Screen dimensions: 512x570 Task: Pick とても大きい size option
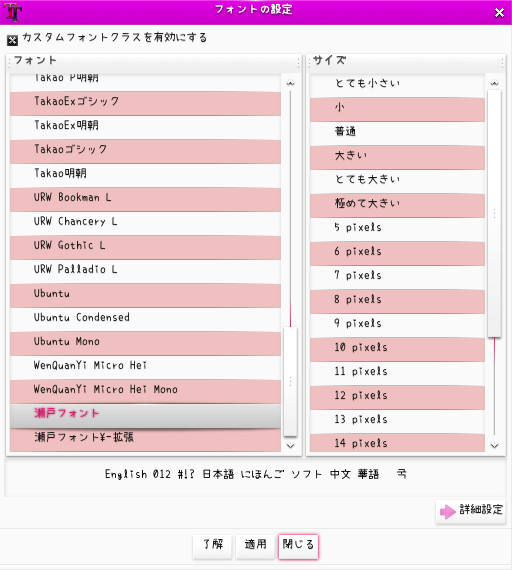[397, 181]
